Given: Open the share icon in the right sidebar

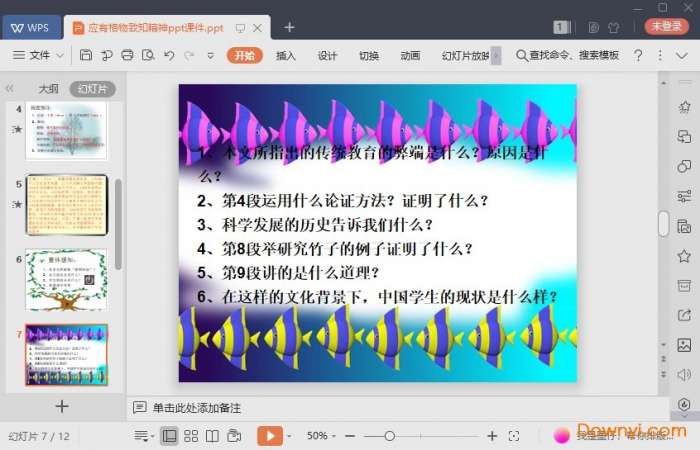Looking at the screenshot, I should coord(684,315).
